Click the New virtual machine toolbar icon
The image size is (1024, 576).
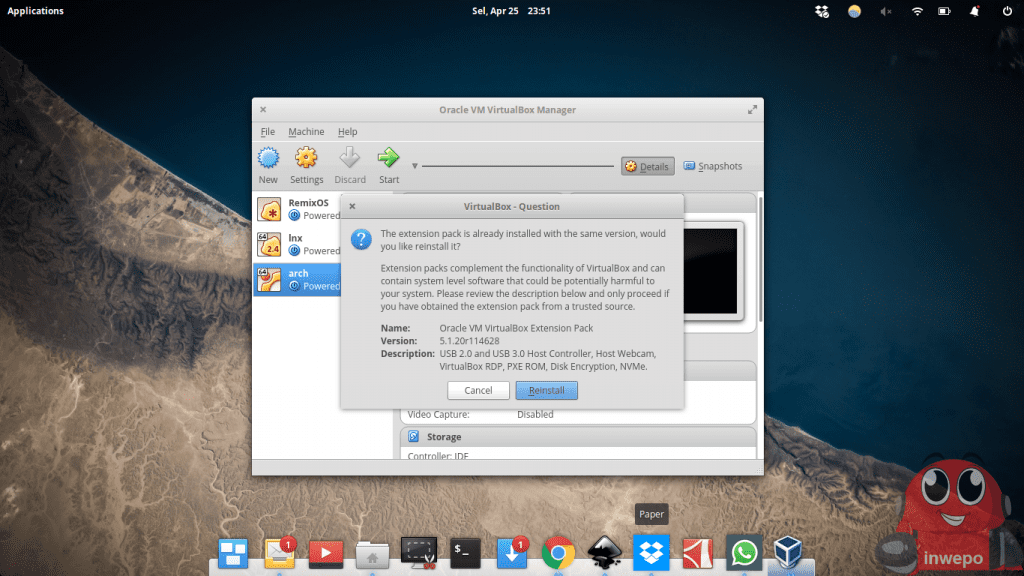coord(268,159)
